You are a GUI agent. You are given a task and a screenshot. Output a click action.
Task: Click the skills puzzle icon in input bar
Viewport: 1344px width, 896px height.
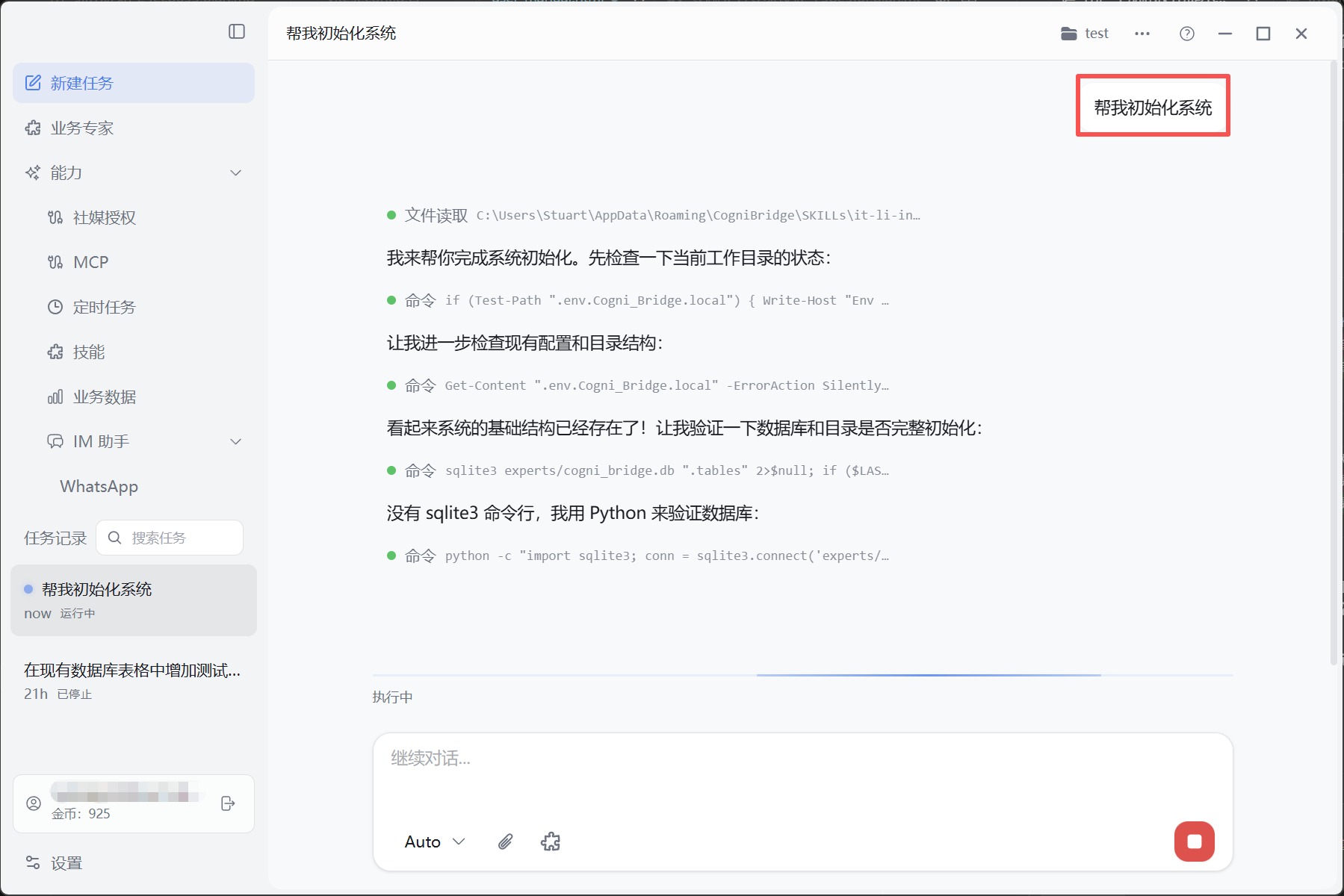click(551, 841)
